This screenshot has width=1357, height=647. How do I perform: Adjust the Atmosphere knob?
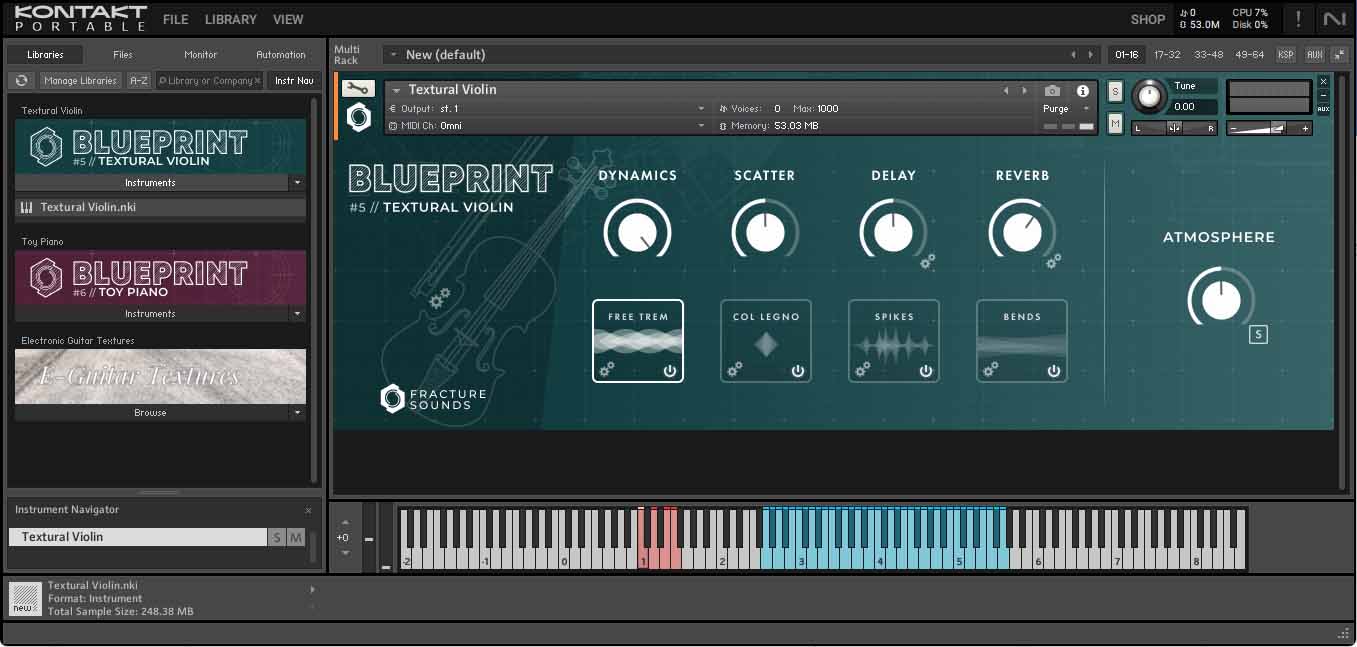(x=1220, y=299)
